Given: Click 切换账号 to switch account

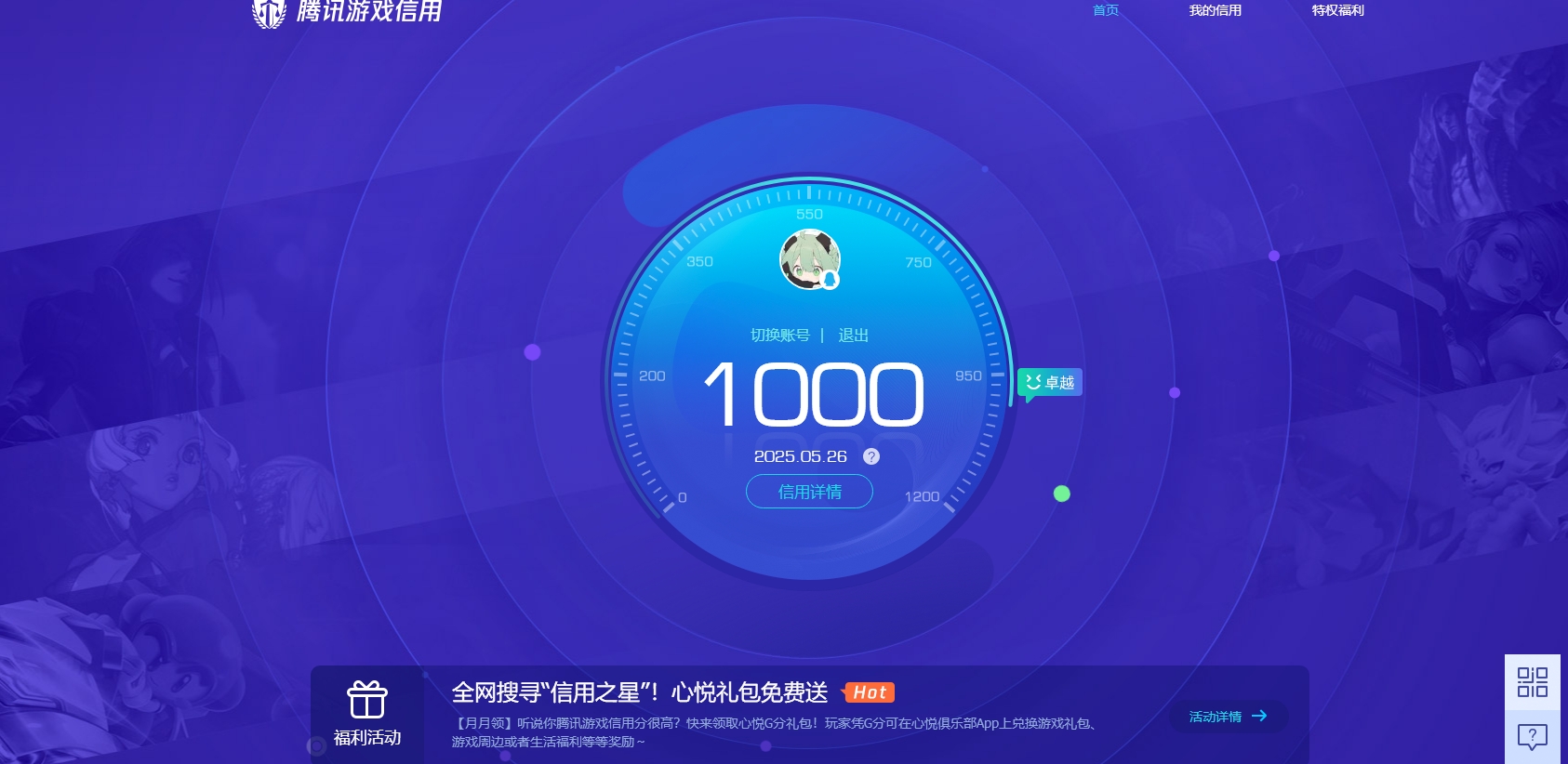Looking at the screenshot, I should coord(780,336).
